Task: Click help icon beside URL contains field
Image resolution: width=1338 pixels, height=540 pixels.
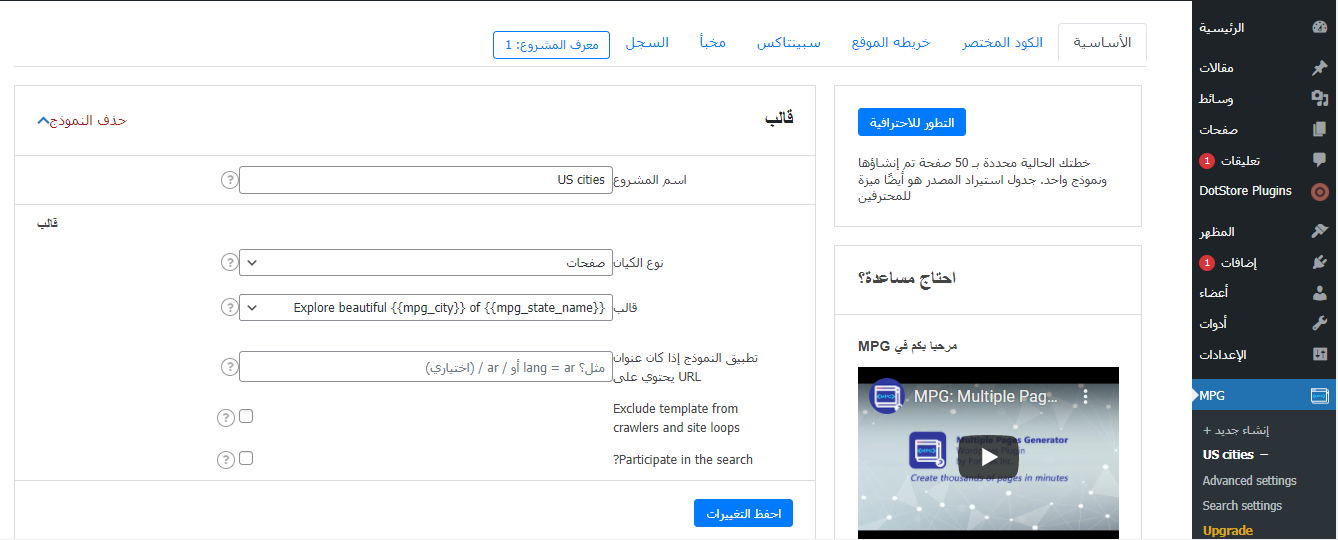Action: tap(229, 367)
